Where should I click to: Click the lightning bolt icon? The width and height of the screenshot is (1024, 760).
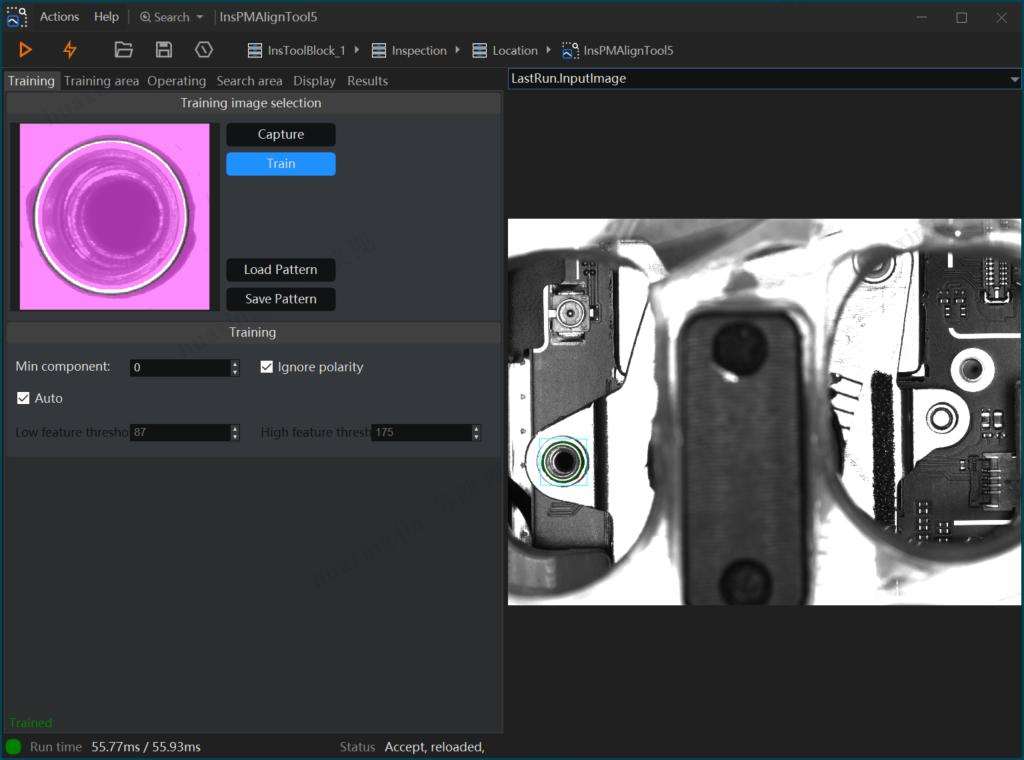69,50
